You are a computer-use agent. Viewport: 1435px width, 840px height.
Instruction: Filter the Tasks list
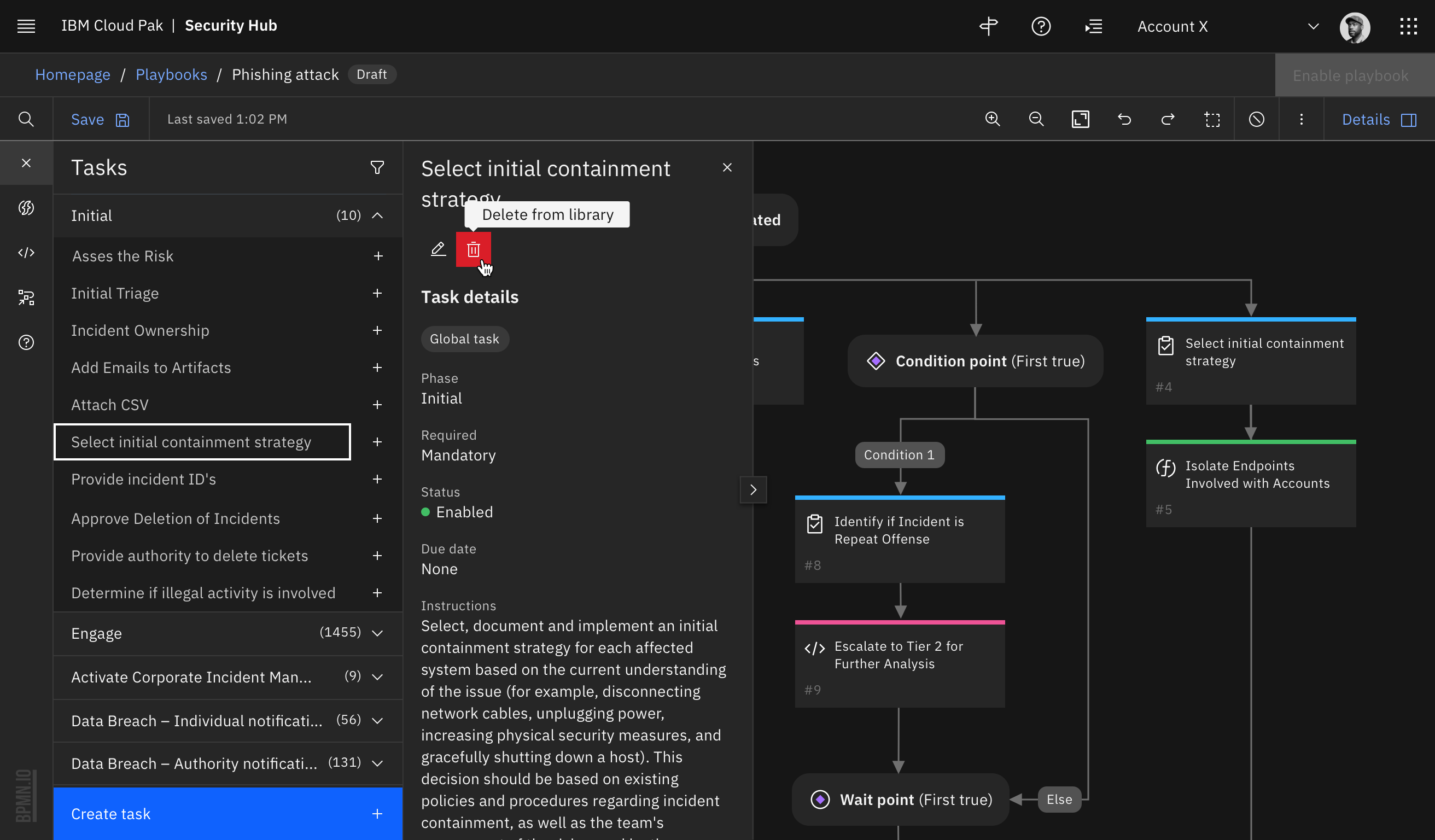click(377, 167)
